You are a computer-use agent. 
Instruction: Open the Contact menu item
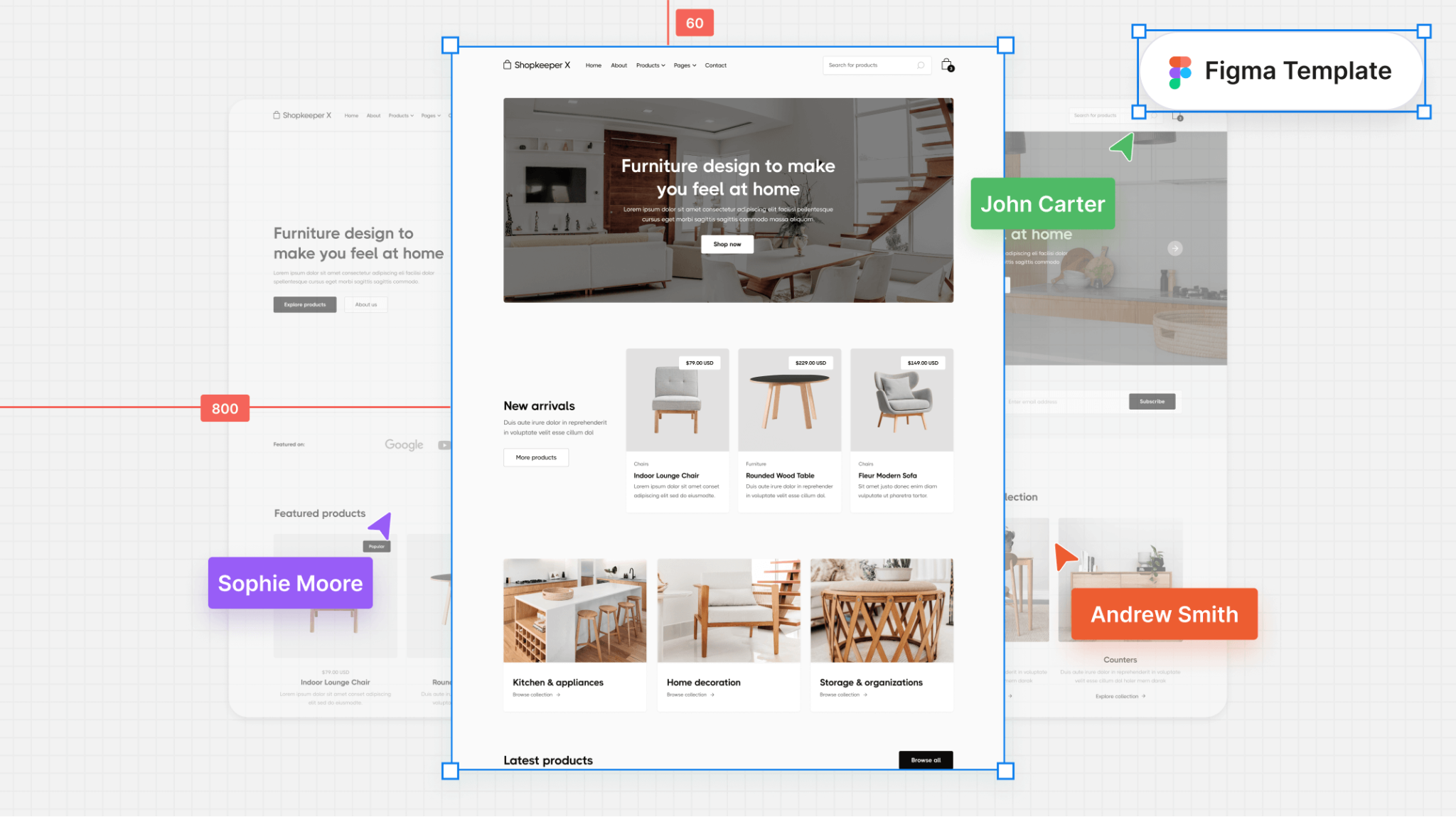(x=716, y=65)
